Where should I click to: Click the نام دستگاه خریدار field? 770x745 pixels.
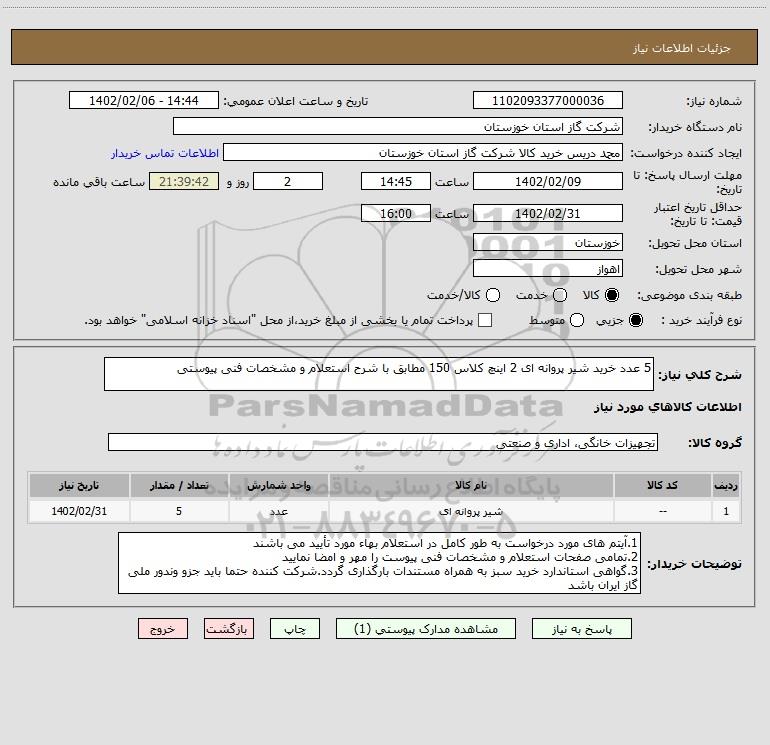coord(398,126)
